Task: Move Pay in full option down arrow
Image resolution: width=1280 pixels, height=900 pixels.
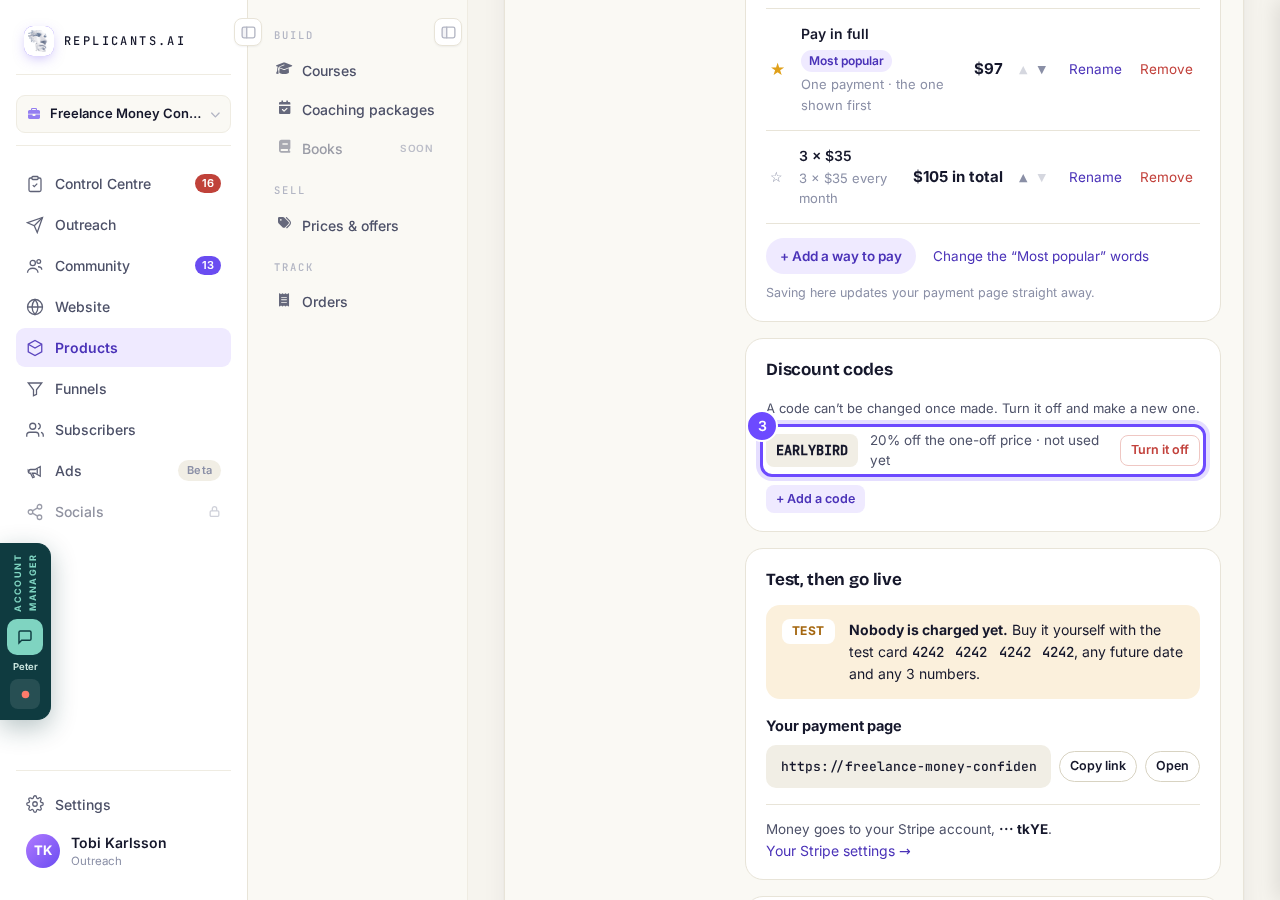Action: point(1041,69)
